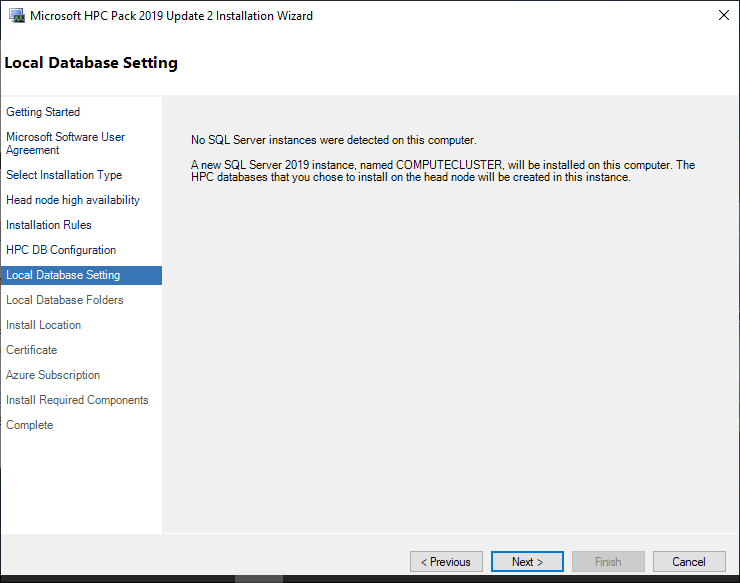This screenshot has width=740, height=583.
Task: Click the COMPUTECLUSTER instance description text
Action: coord(443,171)
